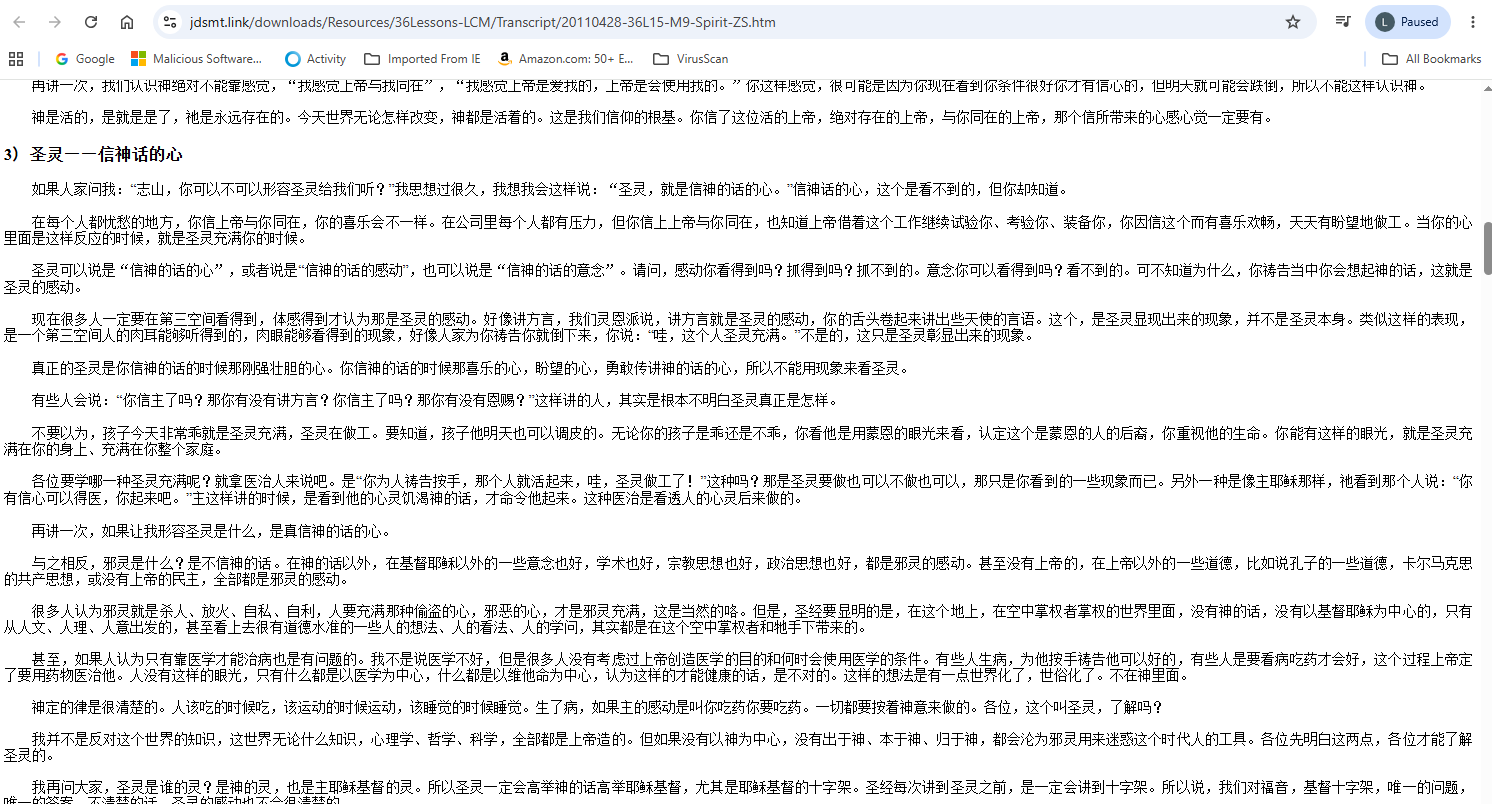Open the apps grid icon in bookmarks bar
The width and height of the screenshot is (1492, 804).
16,59
